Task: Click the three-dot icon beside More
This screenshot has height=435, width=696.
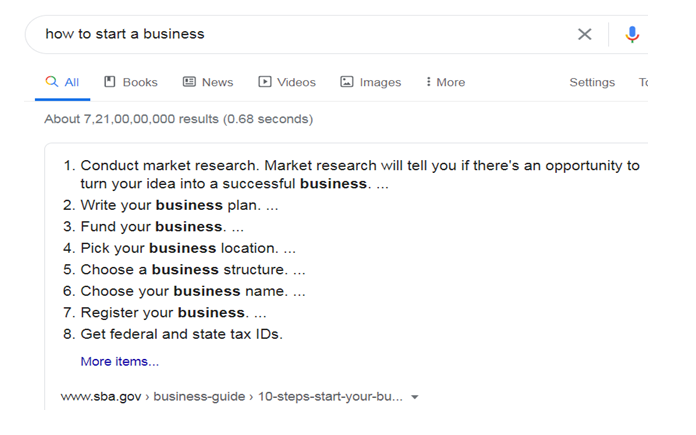Action: coord(428,82)
